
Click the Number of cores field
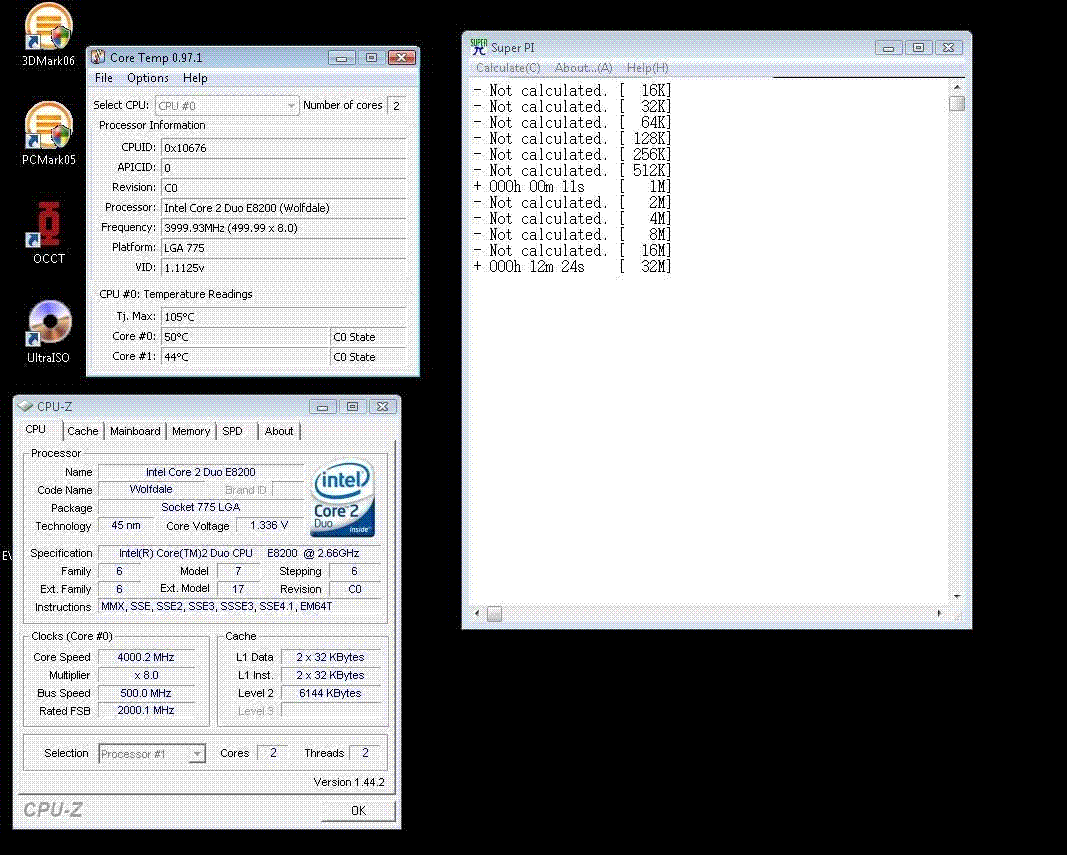point(396,106)
